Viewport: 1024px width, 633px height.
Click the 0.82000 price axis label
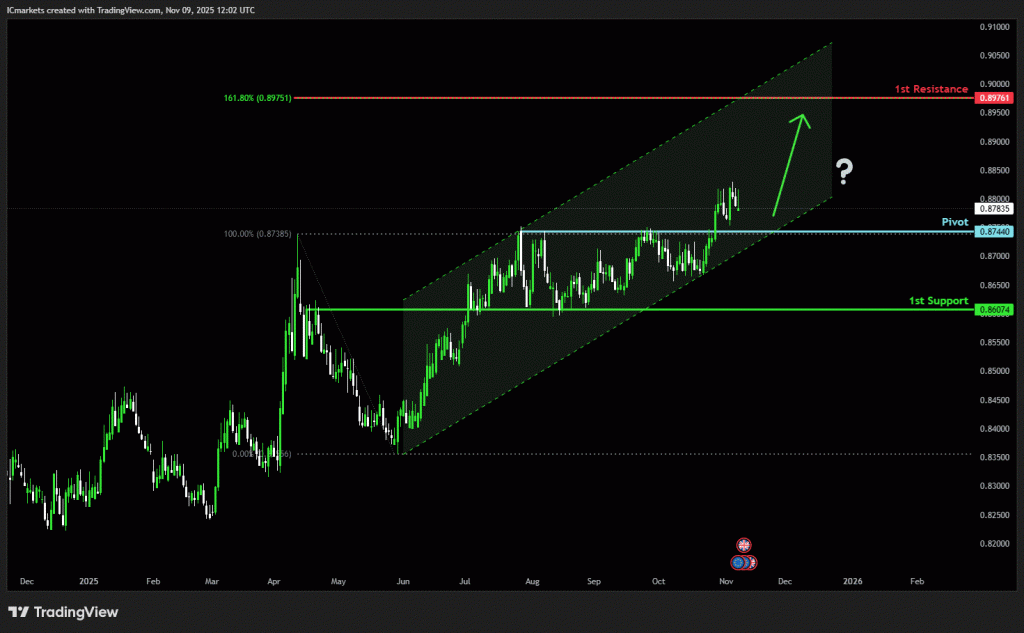(995, 544)
